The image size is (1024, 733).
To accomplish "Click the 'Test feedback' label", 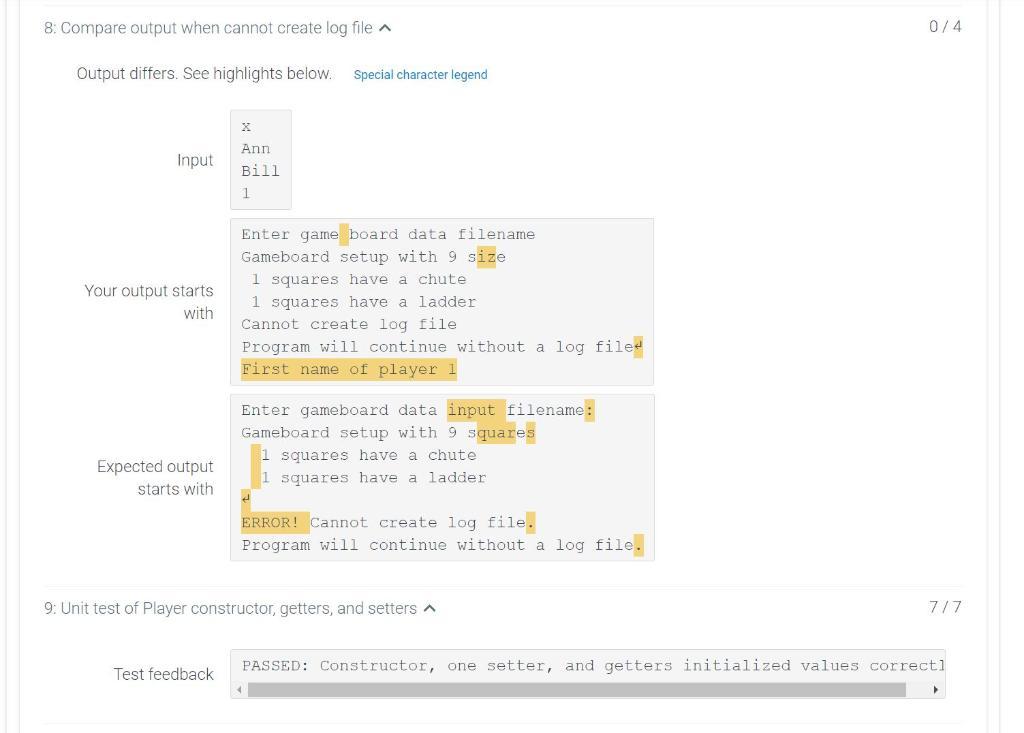I will 163,674.
